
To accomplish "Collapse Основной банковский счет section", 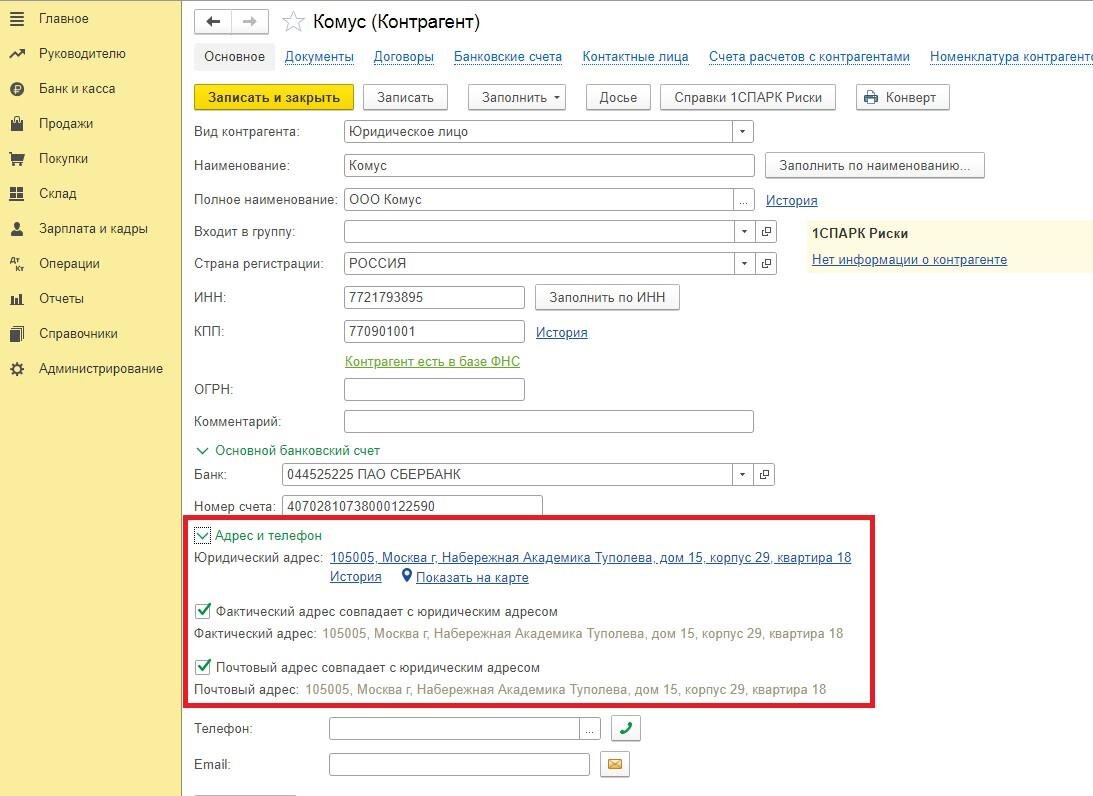I will click(202, 451).
